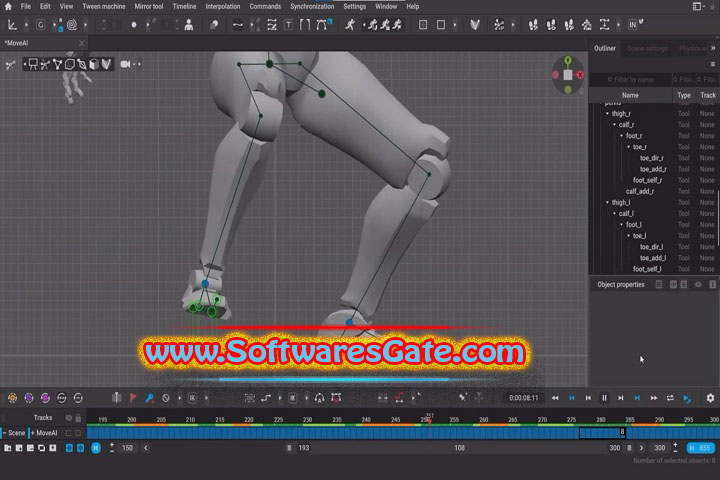Click the spiral trajectory icon in toolbar

(72, 25)
